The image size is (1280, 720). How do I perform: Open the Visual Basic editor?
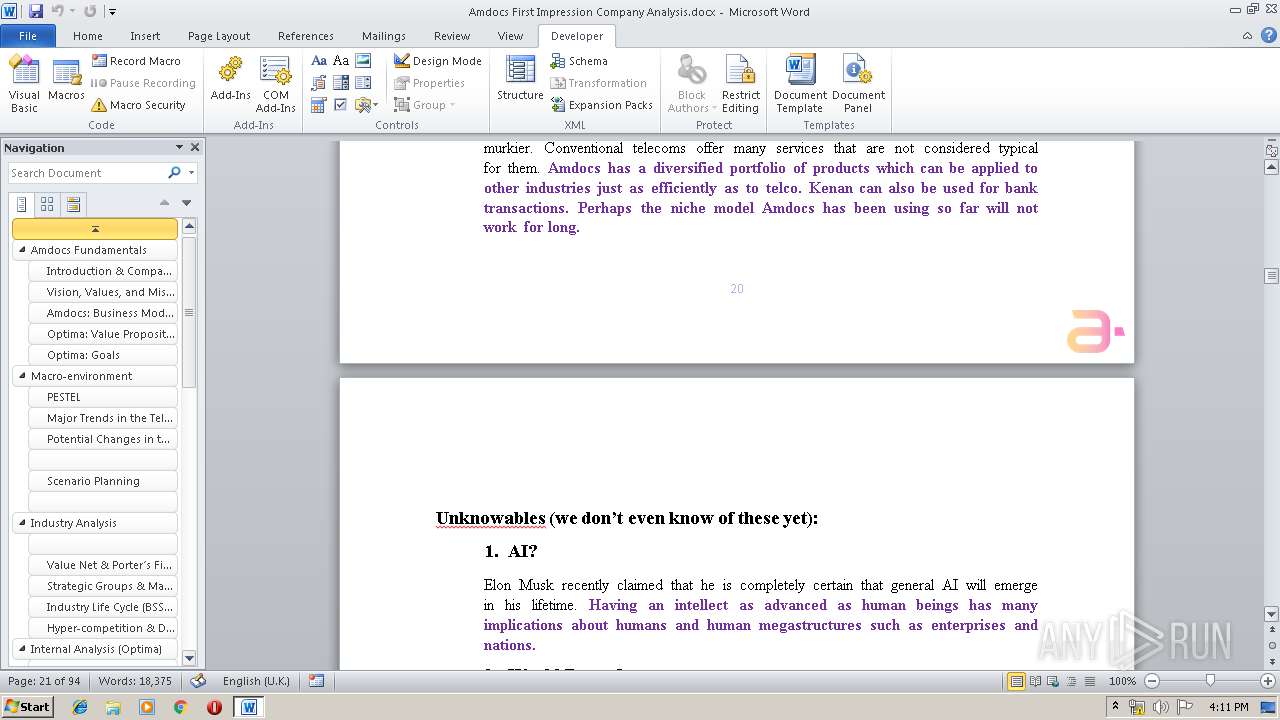coord(24,84)
